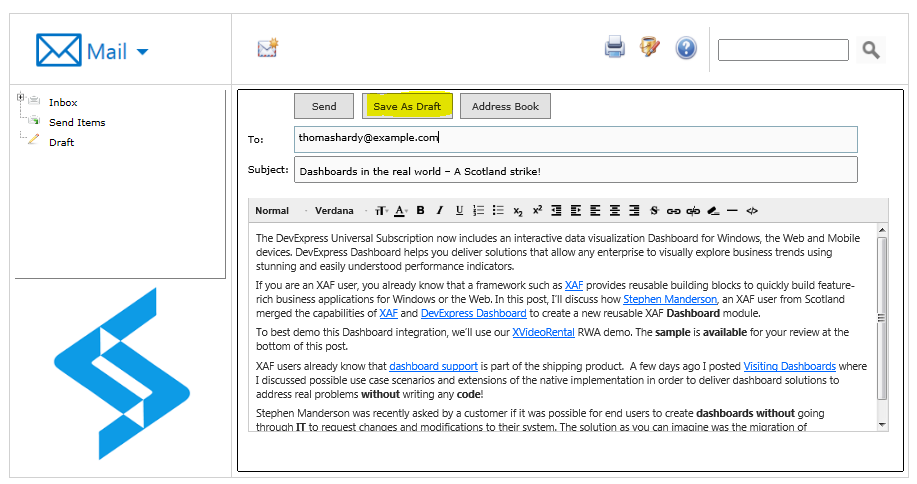The image size is (917, 484).
Task: Click the indent icon
Action: point(576,210)
